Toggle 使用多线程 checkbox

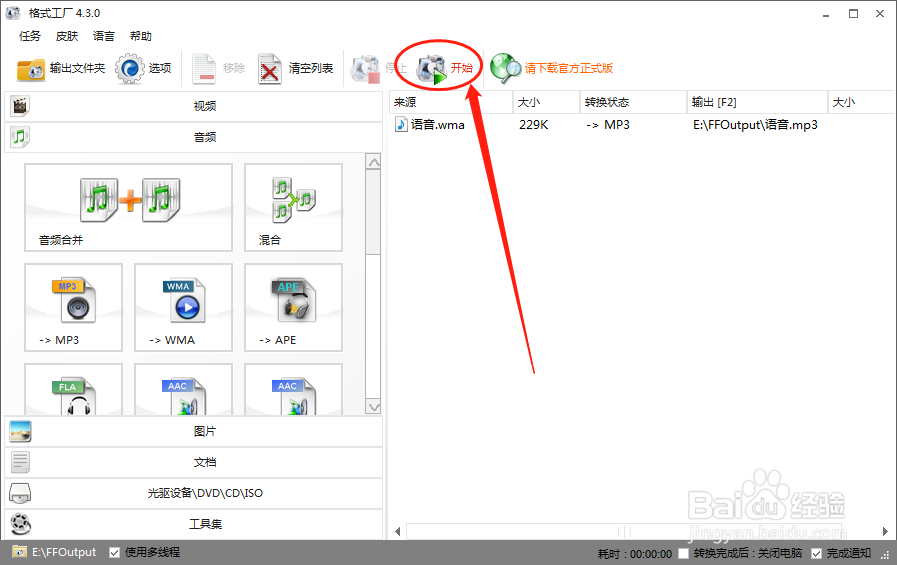tap(114, 552)
